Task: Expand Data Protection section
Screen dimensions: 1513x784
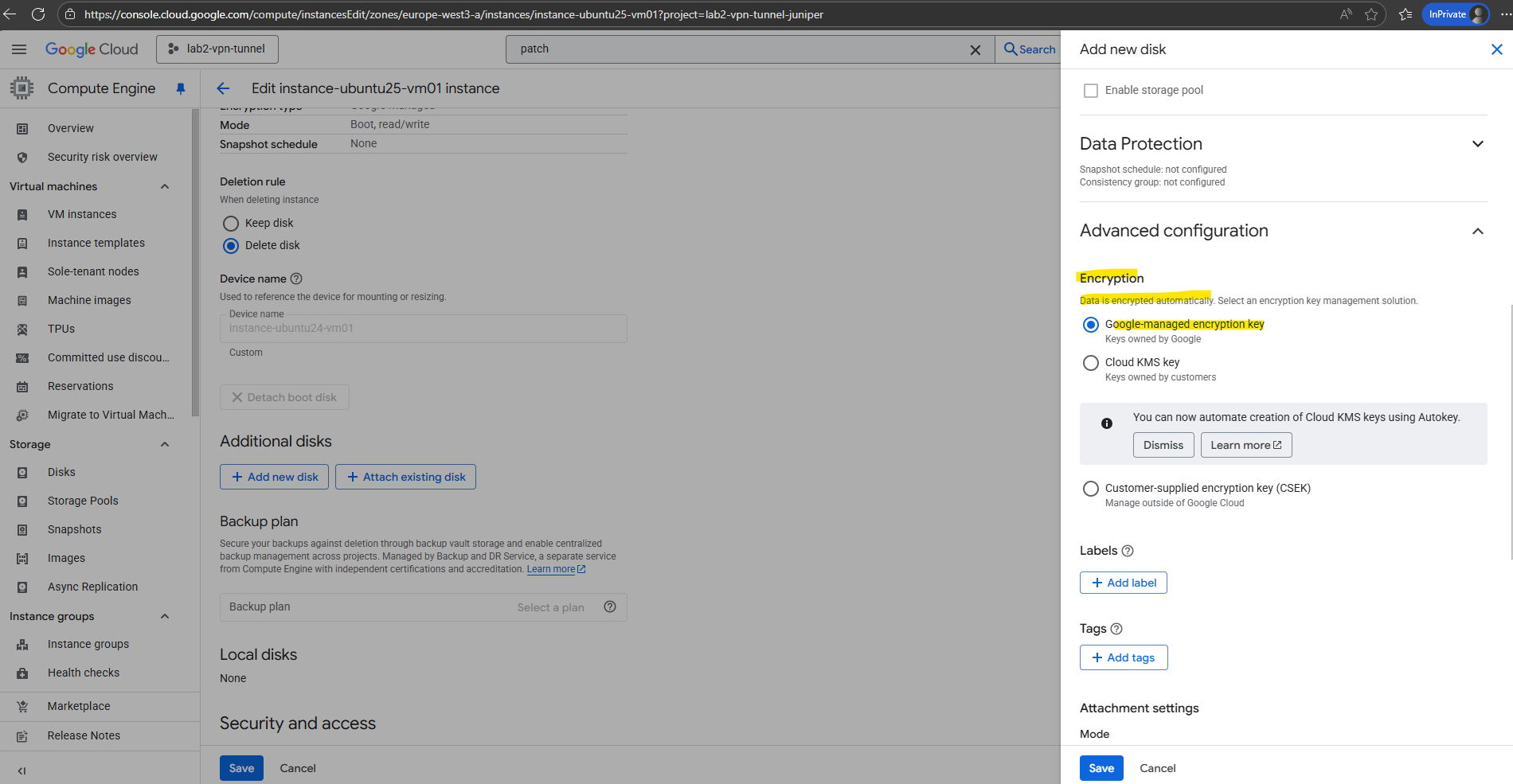Action: coord(1478,144)
